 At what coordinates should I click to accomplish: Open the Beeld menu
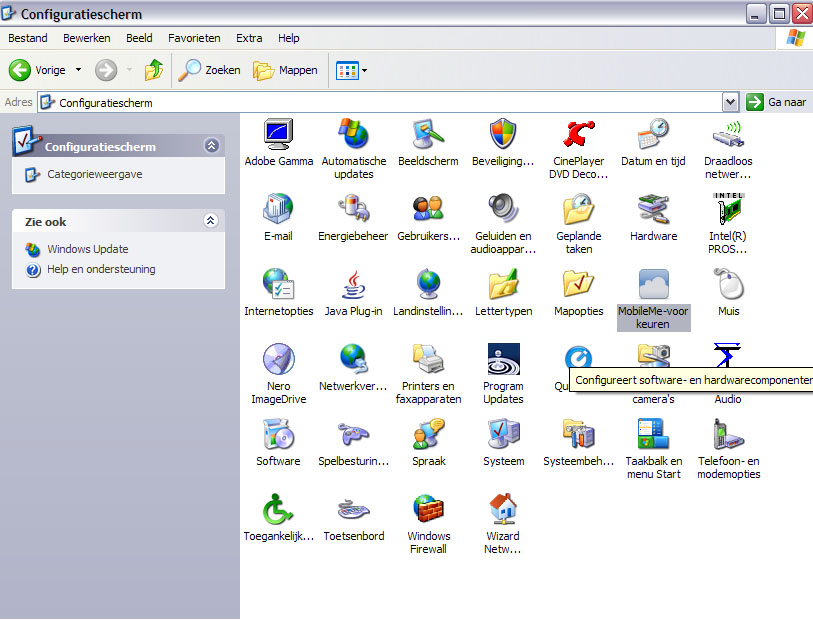(x=139, y=38)
